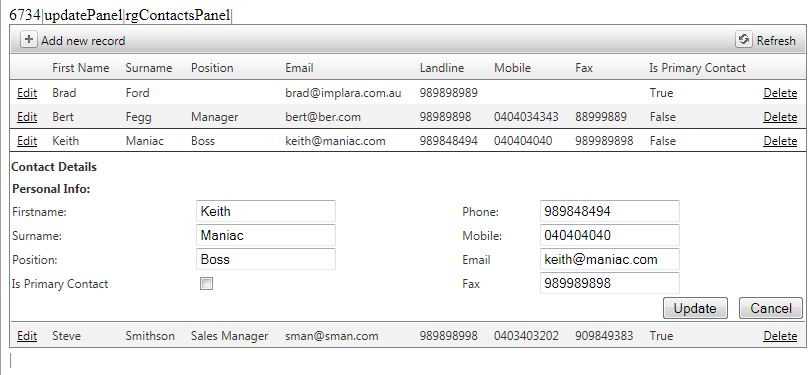Click the Personal Info heading
810x375 pixels.
[x=51, y=189]
